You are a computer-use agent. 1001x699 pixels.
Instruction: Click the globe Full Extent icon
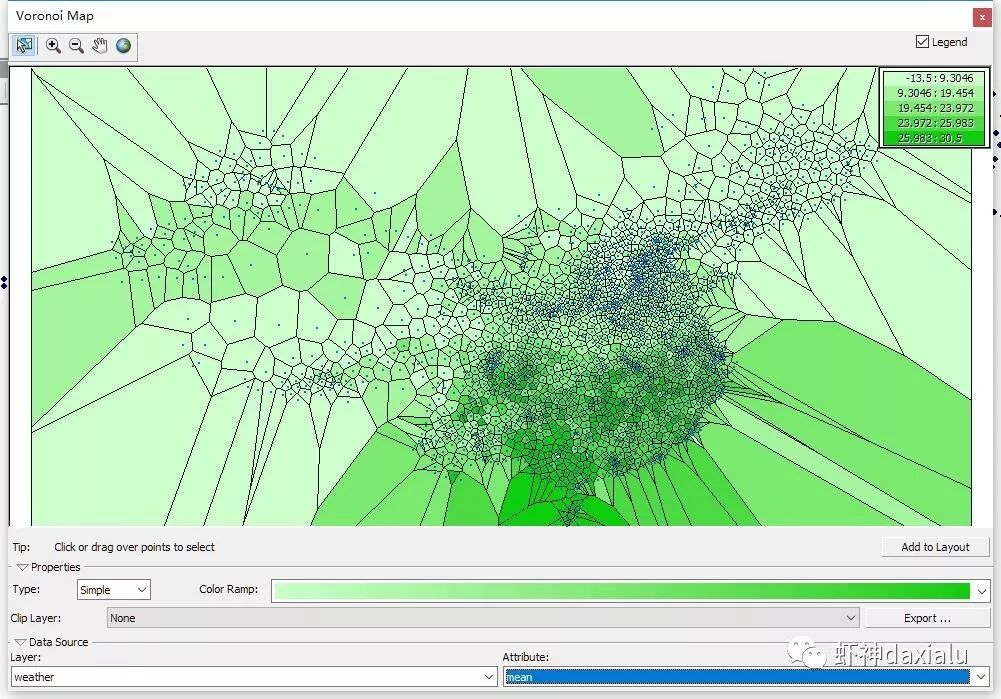tap(124, 45)
